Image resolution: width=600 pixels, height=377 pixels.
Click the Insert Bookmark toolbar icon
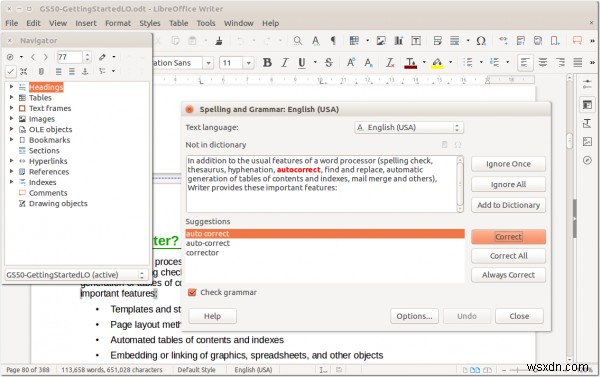tap(555, 41)
